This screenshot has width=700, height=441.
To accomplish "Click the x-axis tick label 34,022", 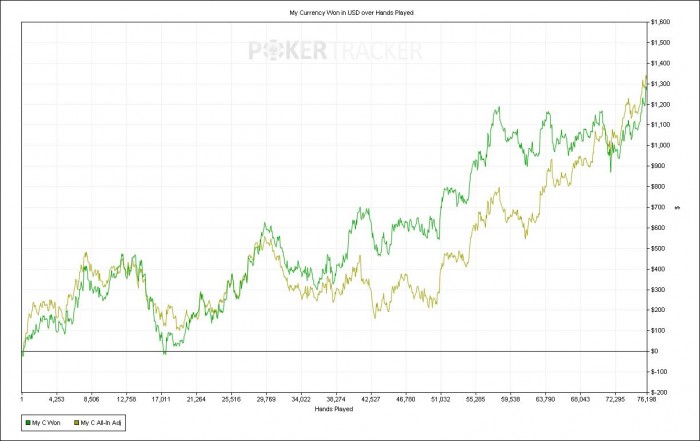I will (x=301, y=399).
